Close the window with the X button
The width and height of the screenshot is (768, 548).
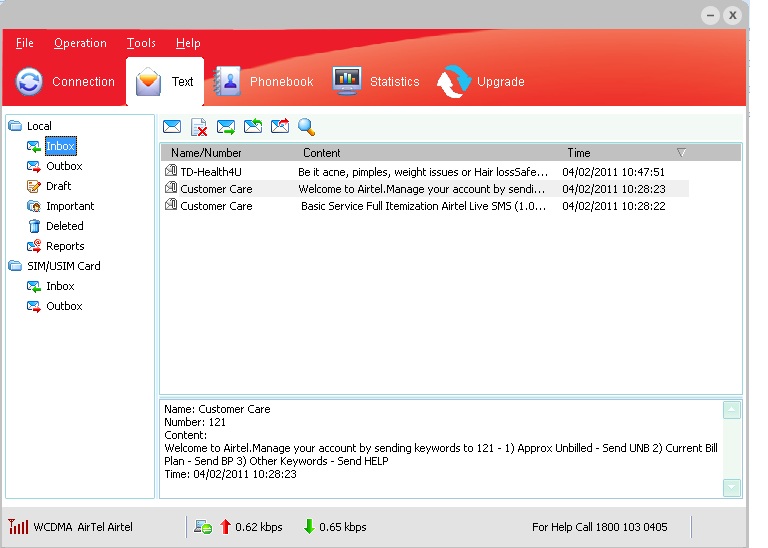point(733,16)
